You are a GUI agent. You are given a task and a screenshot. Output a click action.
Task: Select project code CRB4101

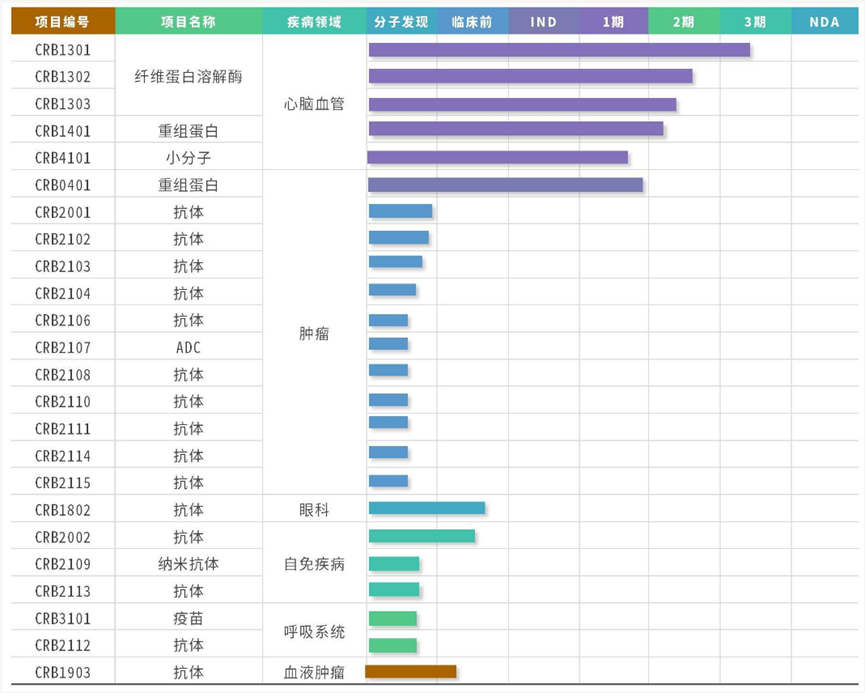pyautogui.click(x=63, y=158)
